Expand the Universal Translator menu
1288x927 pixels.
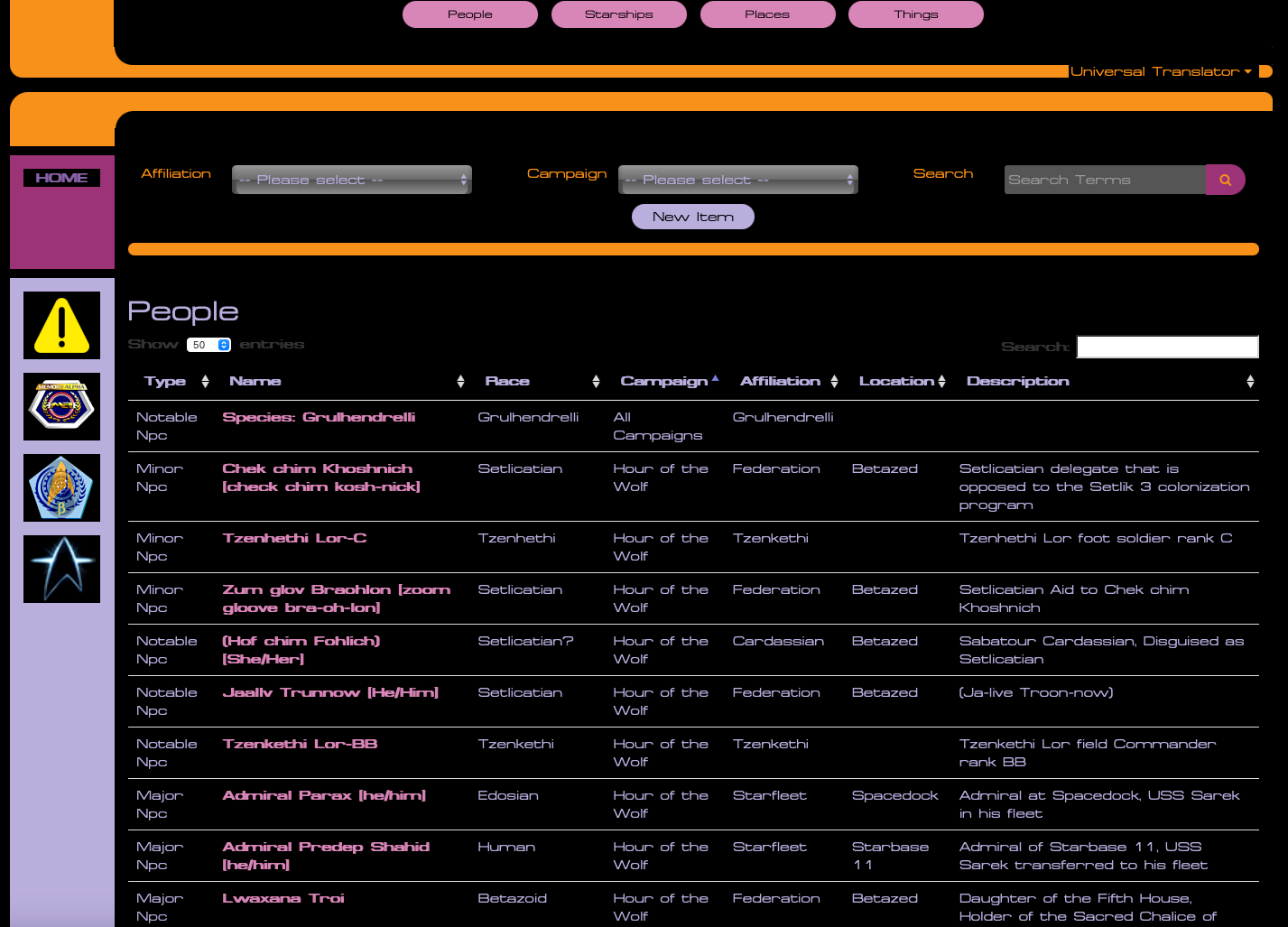[1162, 71]
